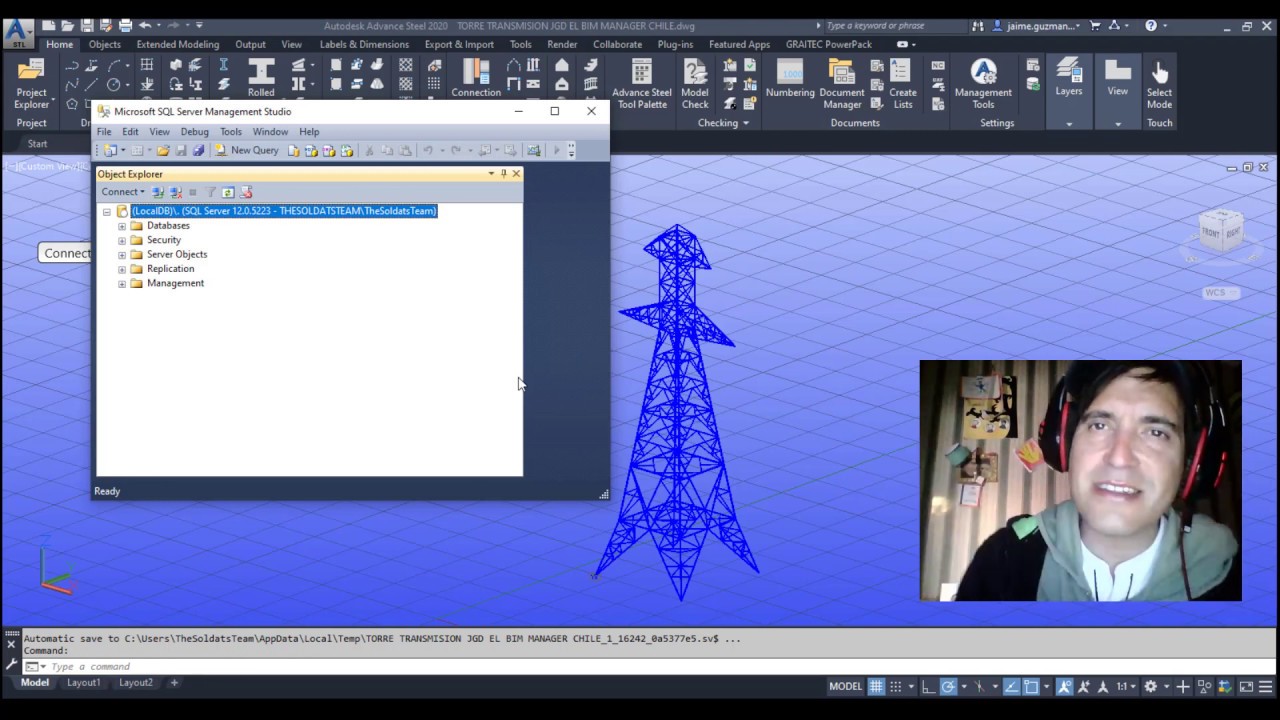
Task: Click the Autodesk Advance Steel application logo
Action: (x=17, y=33)
